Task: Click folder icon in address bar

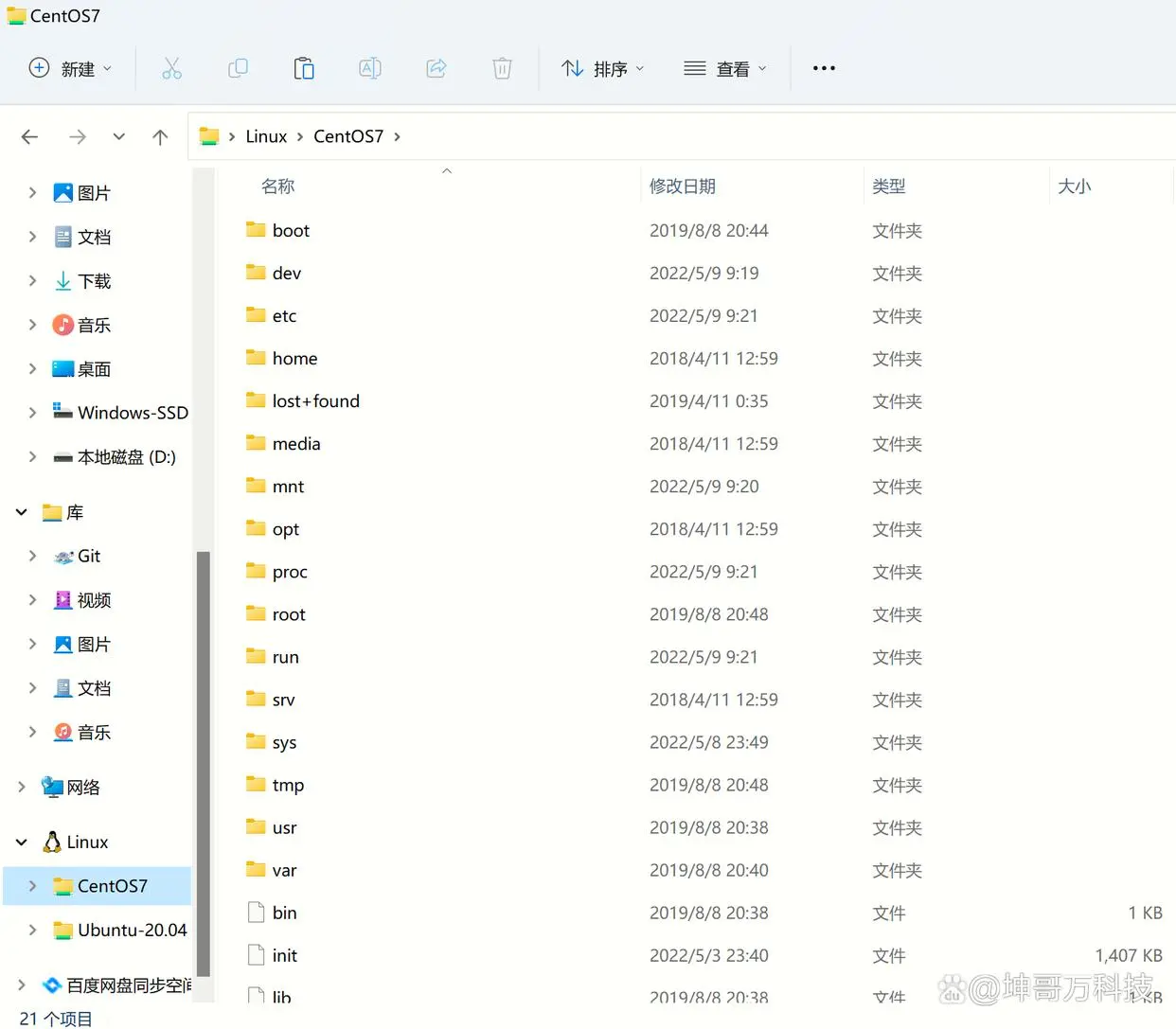Action: click(209, 136)
